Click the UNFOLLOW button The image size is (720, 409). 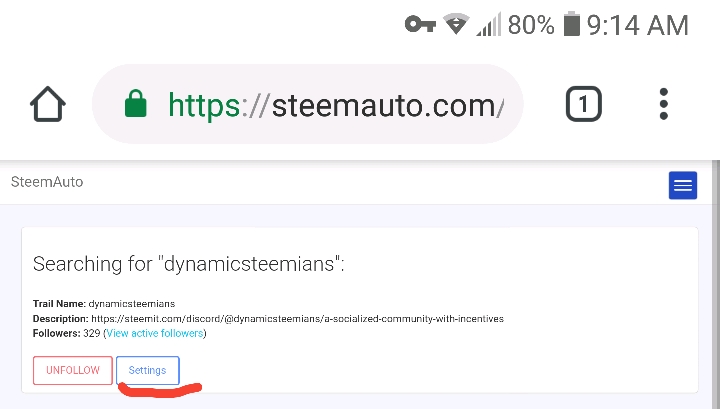coord(73,370)
